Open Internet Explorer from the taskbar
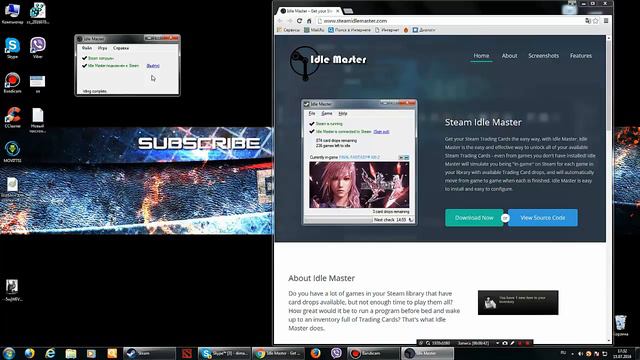 (50, 353)
